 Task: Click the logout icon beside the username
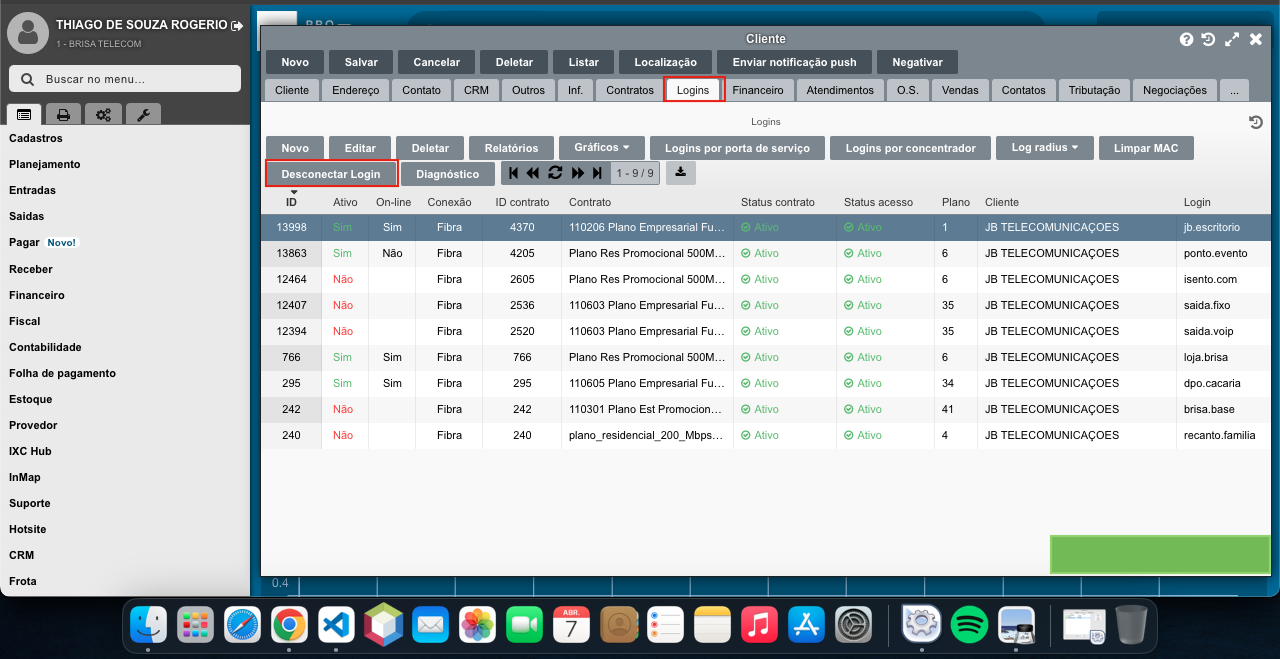pos(236,25)
